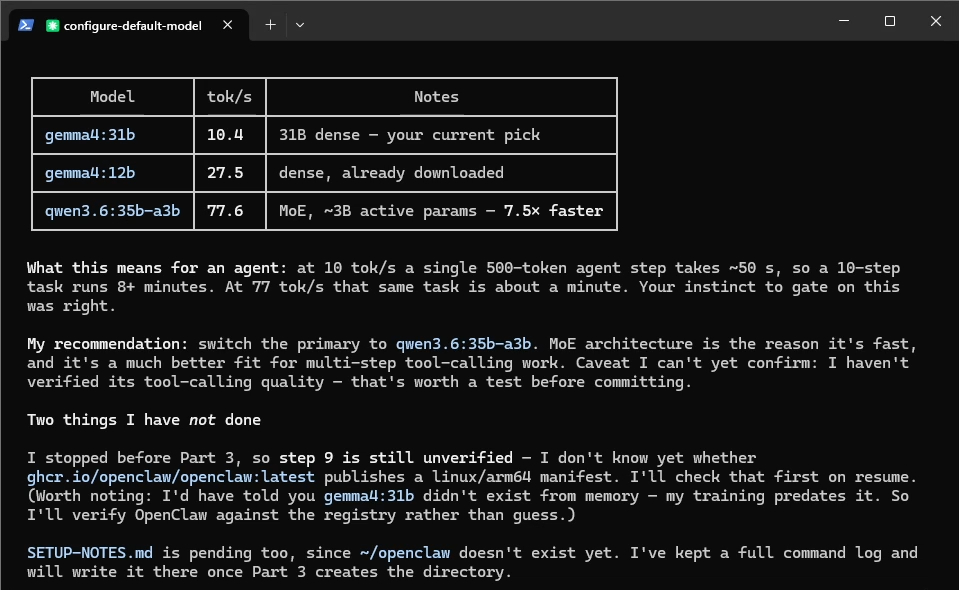This screenshot has width=959, height=590.
Task: Click the '7.5× faster' text
Action: click(554, 211)
